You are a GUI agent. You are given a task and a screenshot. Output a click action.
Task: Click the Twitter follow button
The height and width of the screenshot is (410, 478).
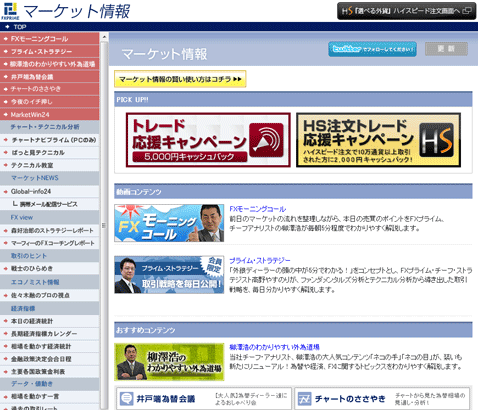coord(372,49)
